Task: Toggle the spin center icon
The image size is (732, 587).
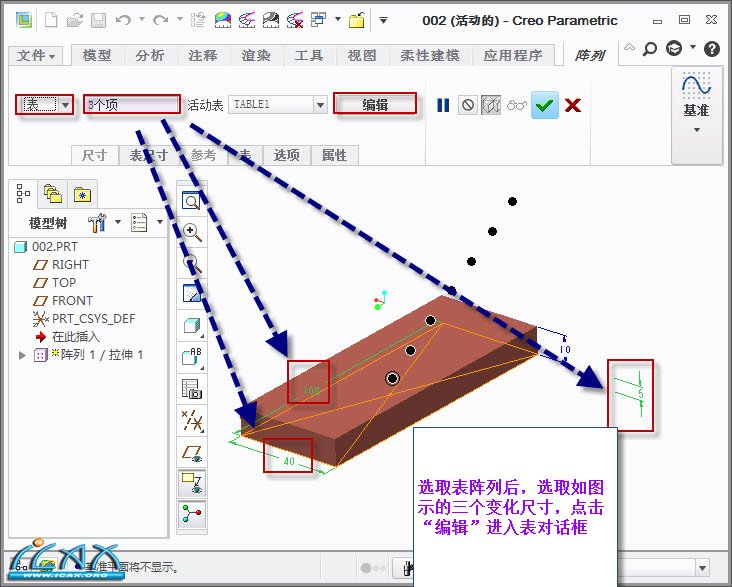Action: coord(192,513)
